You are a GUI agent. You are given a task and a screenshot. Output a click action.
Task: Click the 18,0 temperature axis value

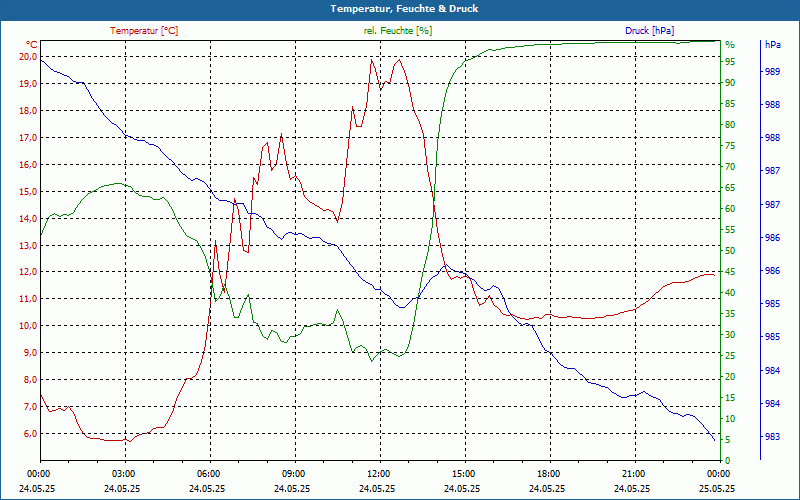pos(27,111)
